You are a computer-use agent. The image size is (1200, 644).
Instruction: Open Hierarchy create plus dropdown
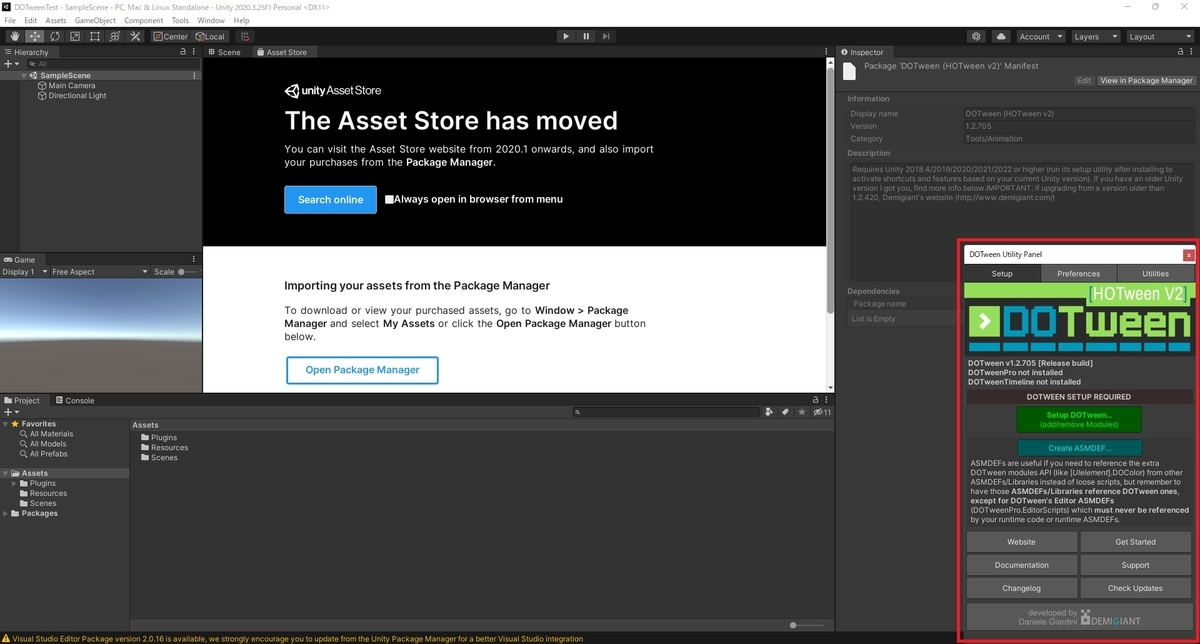pos(11,63)
